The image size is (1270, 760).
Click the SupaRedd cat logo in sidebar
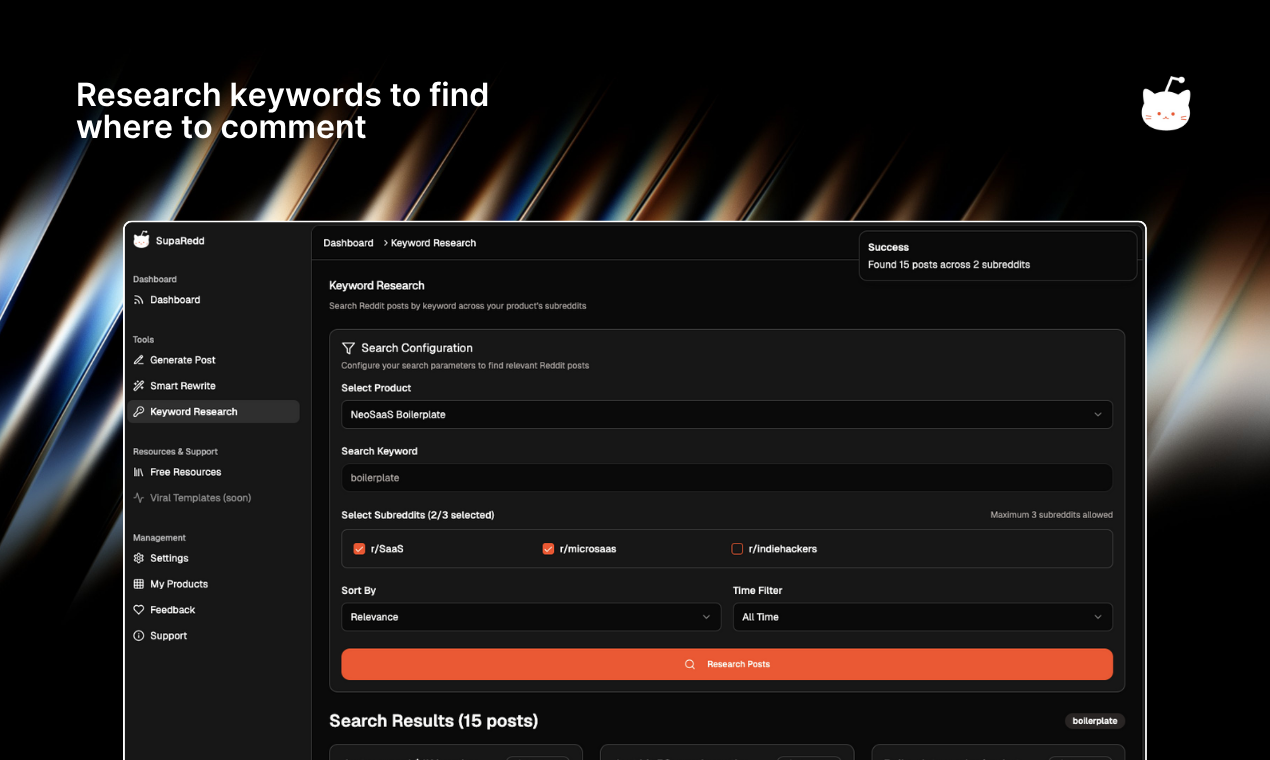pos(141,240)
